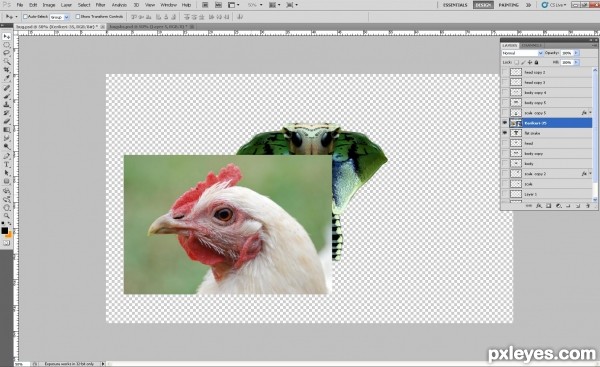Create new adjustment layer icon
The height and width of the screenshot is (367, 600).
[x=558, y=206]
